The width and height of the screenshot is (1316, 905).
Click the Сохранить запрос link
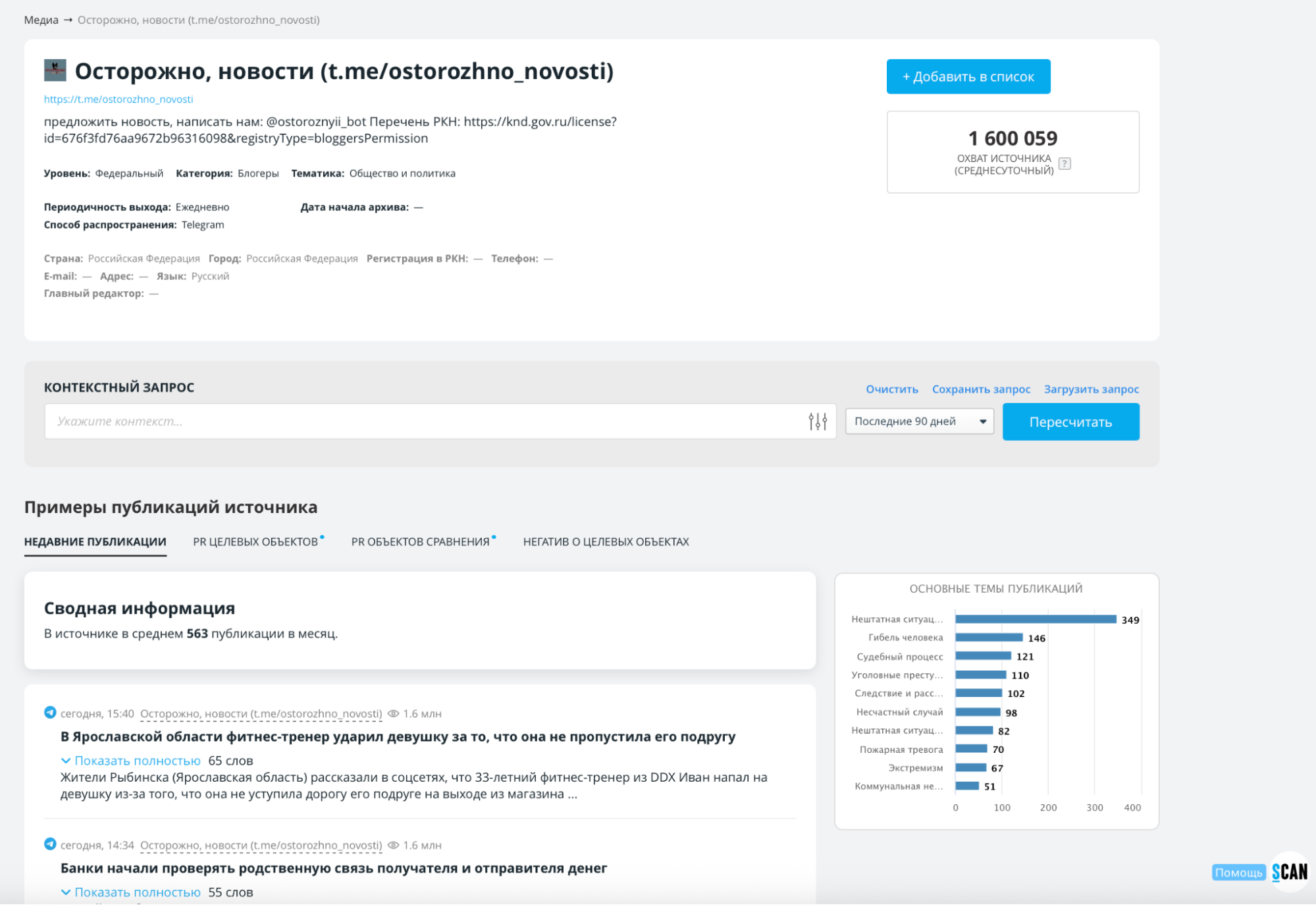point(981,389)
